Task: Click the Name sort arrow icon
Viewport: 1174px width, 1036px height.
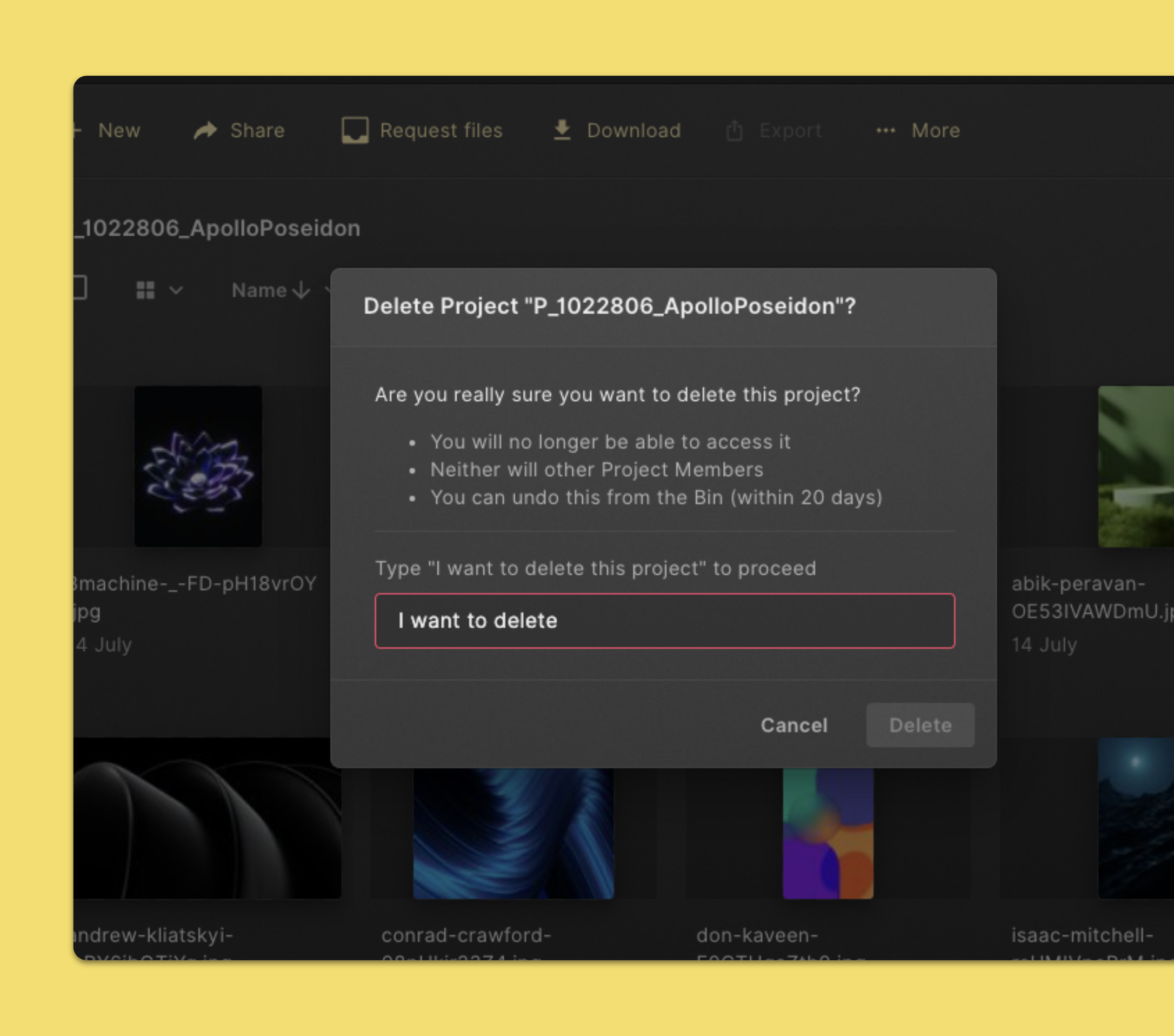Action: (x=301, y=290)
